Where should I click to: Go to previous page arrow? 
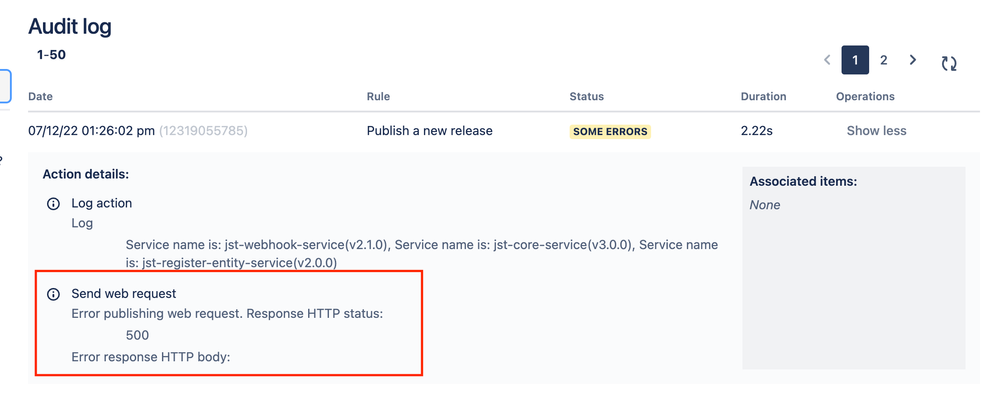(x=827, y=60)
